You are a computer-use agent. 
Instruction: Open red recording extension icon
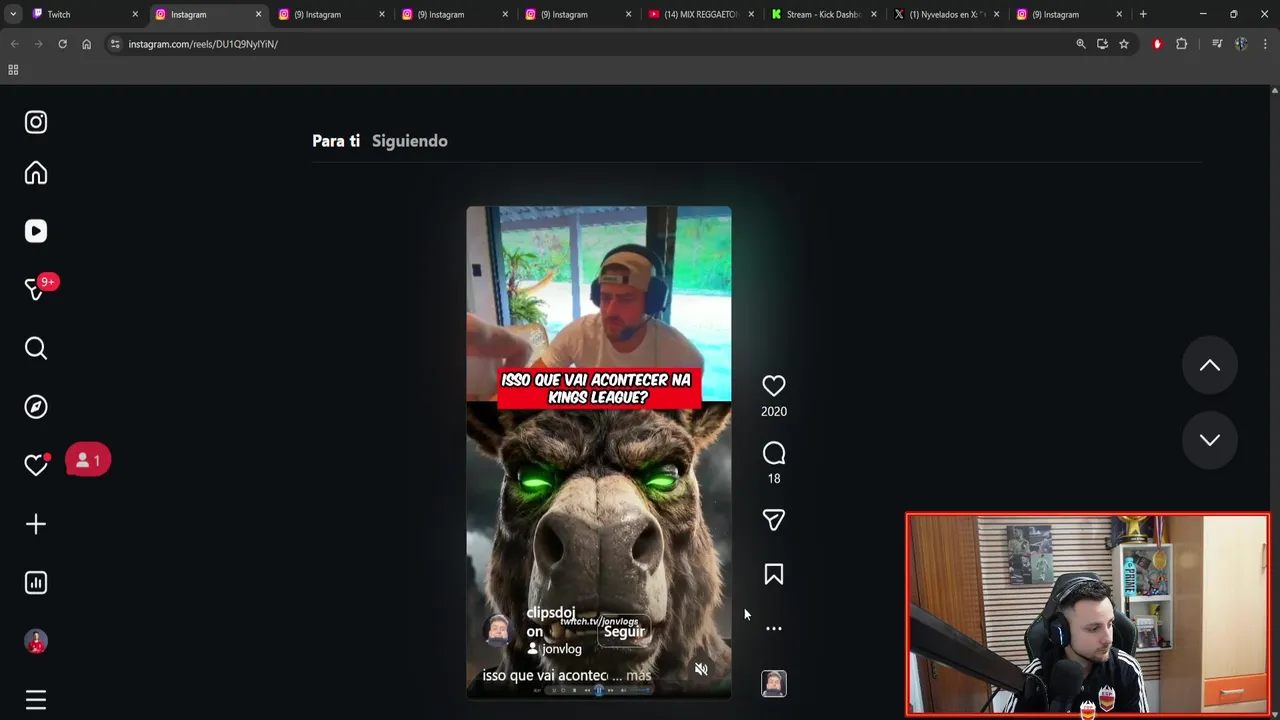coord(1157,44)
